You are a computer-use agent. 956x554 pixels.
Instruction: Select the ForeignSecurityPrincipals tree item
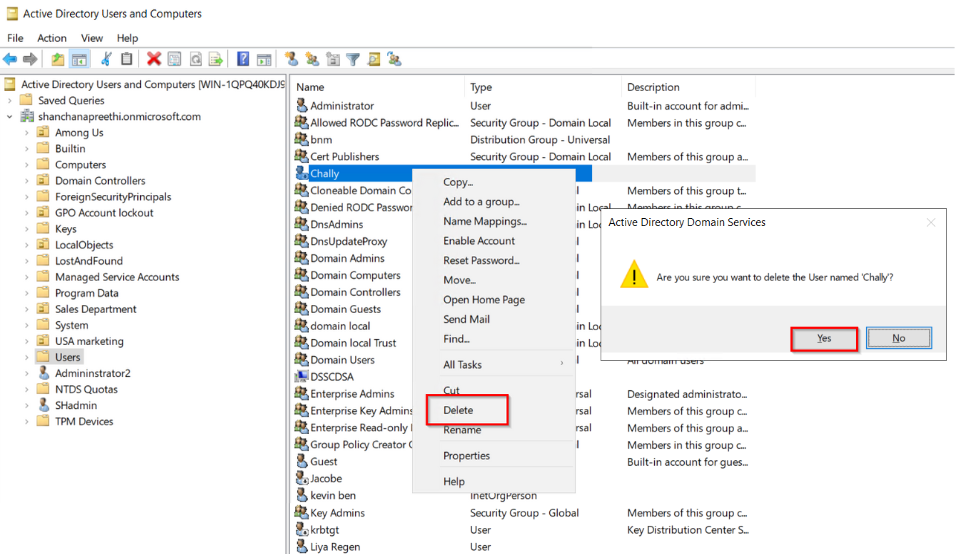coord(113,197)
